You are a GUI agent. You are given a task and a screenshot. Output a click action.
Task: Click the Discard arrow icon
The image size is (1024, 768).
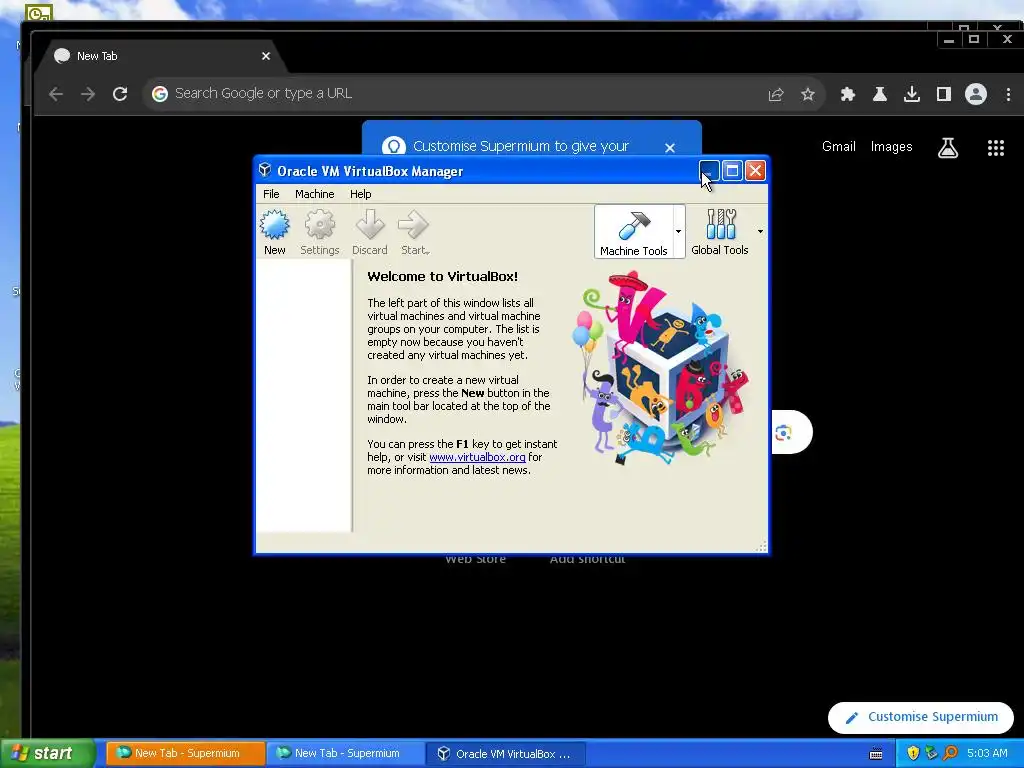coord(370,232)
